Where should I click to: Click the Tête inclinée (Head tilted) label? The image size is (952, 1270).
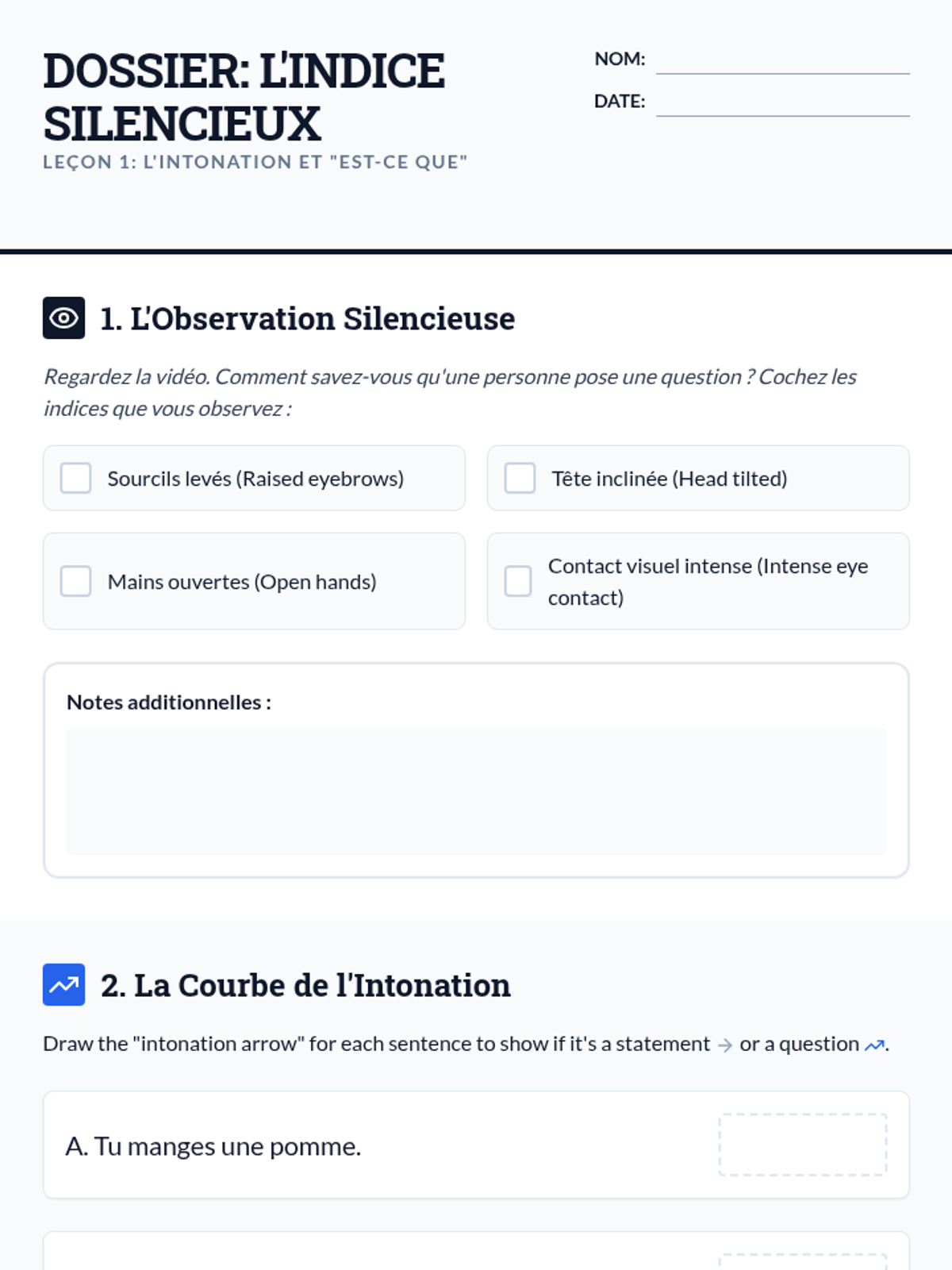[x=670, y=479]
